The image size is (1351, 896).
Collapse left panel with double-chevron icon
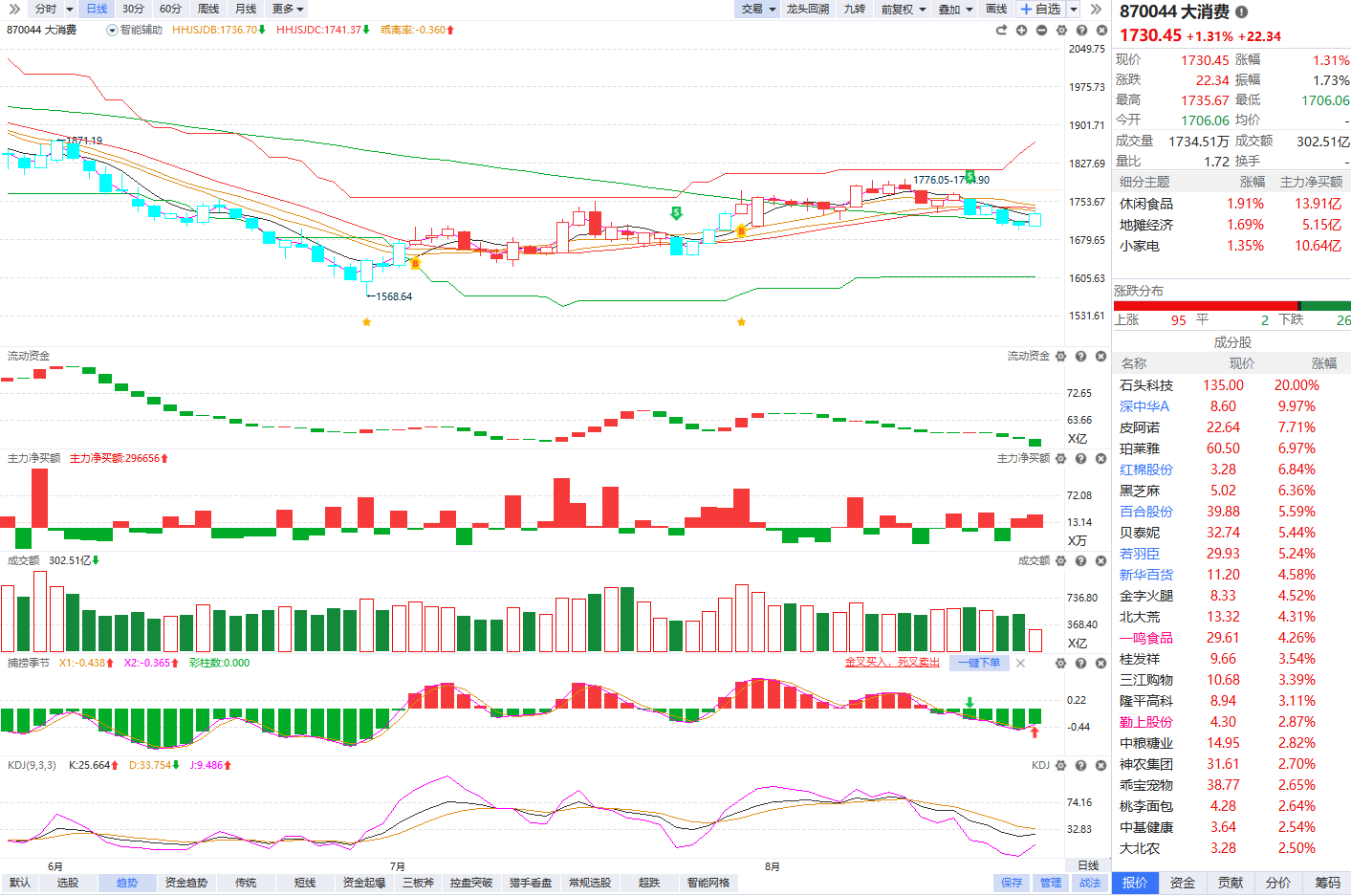pos(14,9)
